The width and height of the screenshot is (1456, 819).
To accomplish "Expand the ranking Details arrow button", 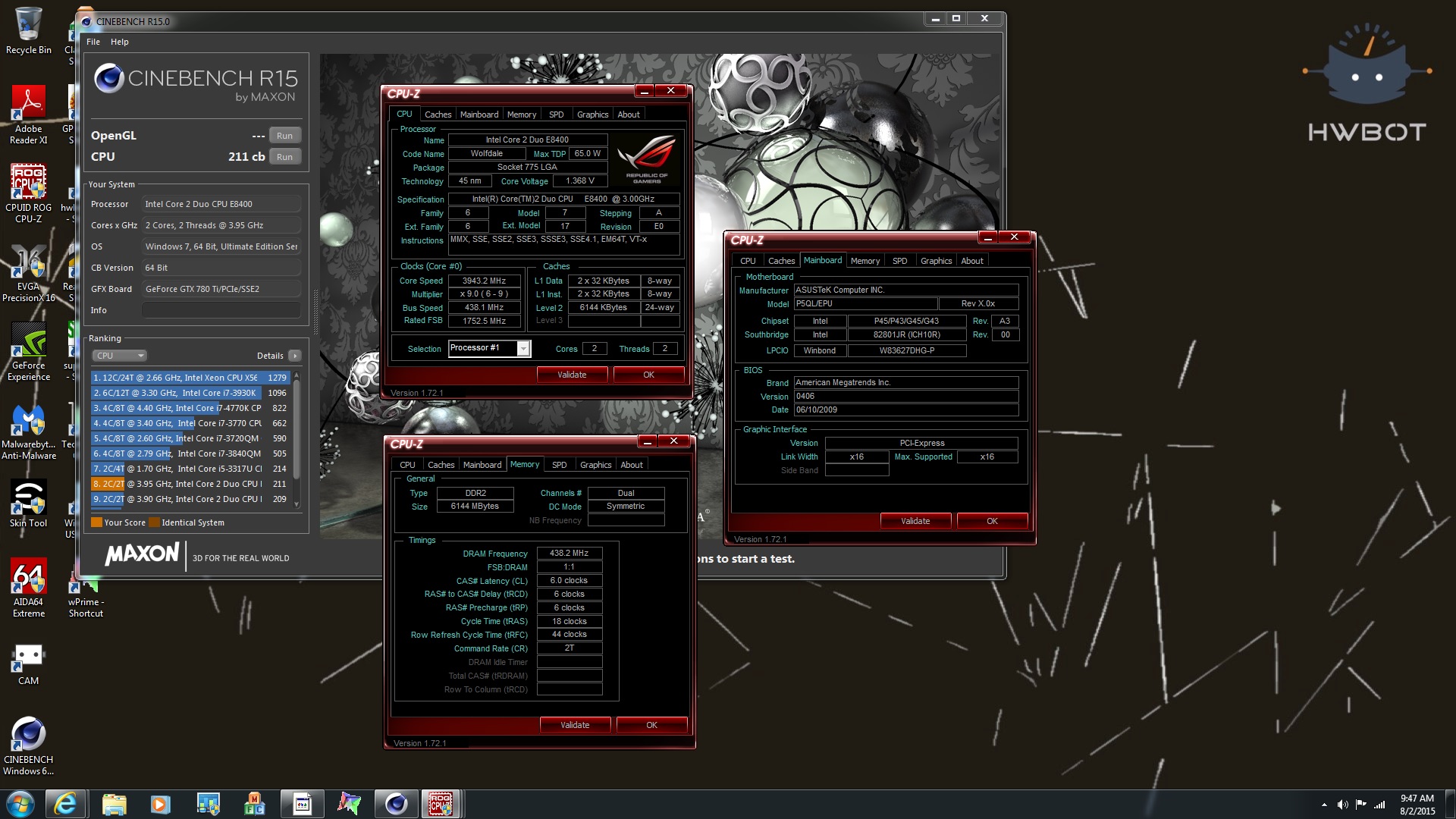I will pos(295,356).
